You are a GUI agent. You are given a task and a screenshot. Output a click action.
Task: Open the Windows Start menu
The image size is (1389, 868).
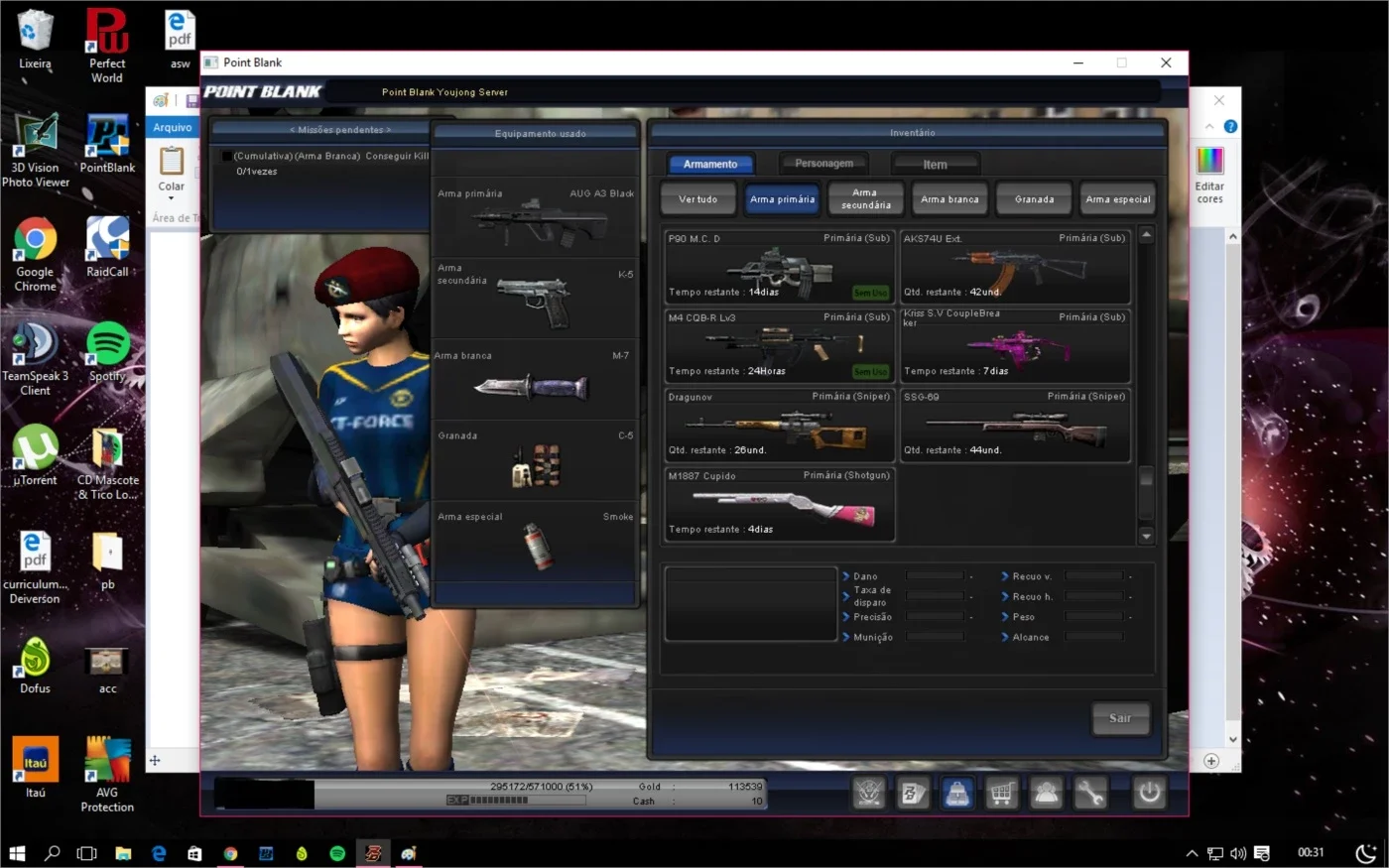17,853
